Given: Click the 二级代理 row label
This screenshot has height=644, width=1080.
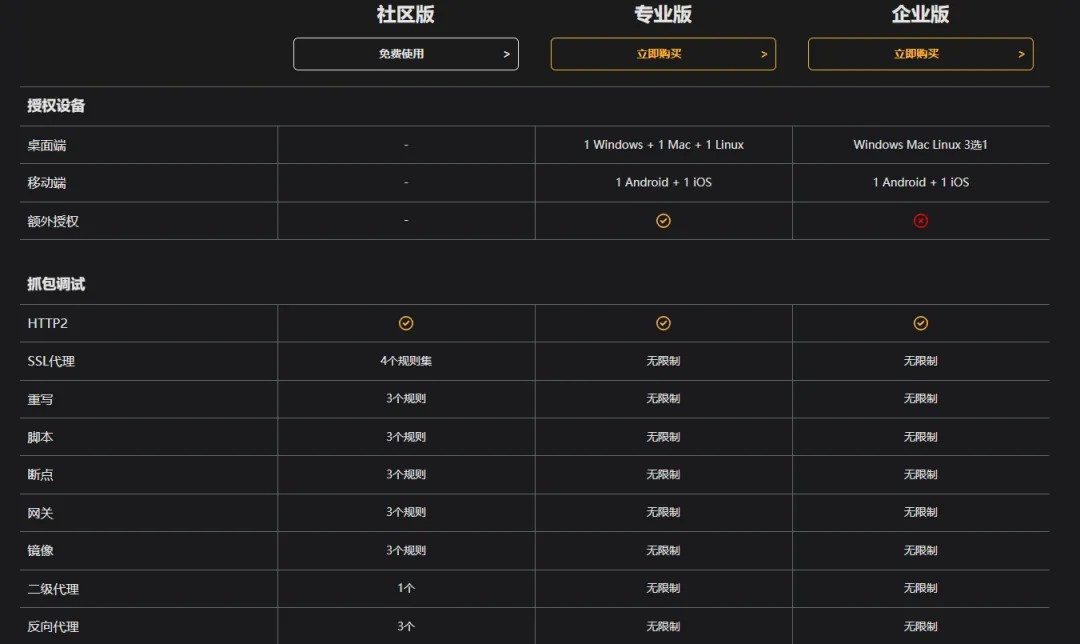Looking at the screenshot, I should pyautogui.click(x=53, y=589).
